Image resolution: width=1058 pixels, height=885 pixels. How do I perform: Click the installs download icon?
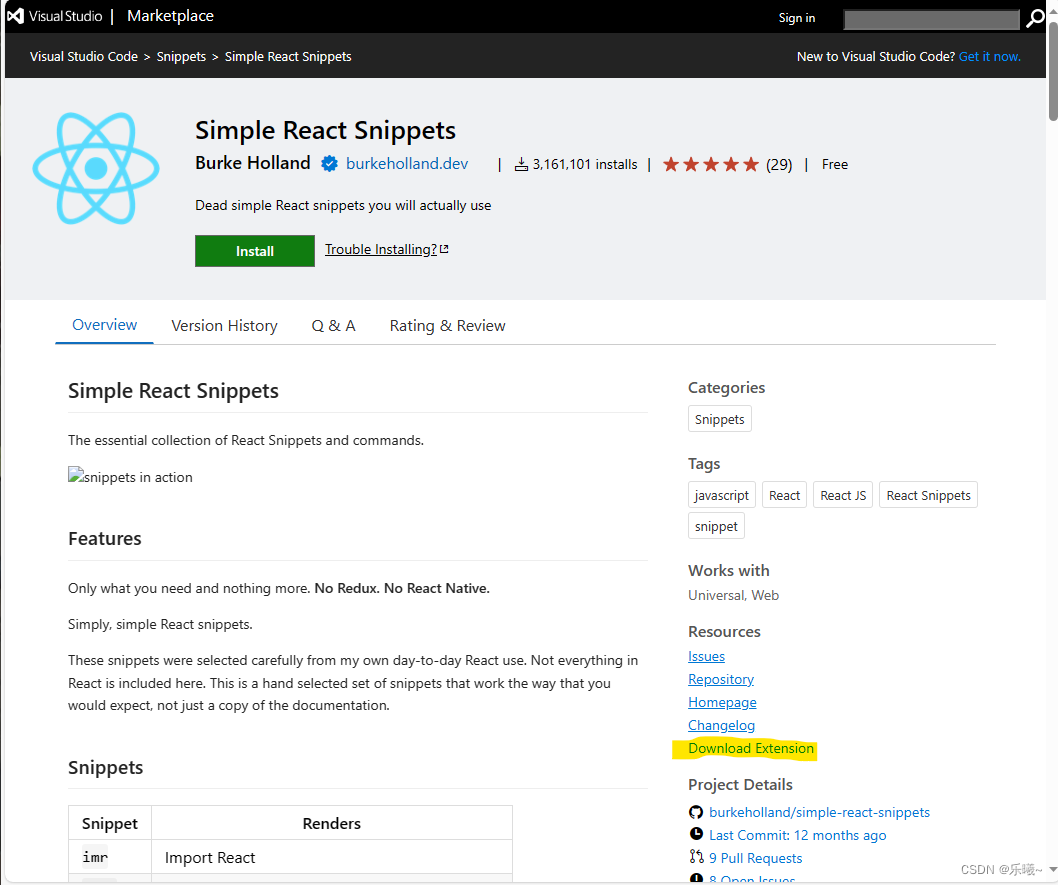(x=521, y=165)
